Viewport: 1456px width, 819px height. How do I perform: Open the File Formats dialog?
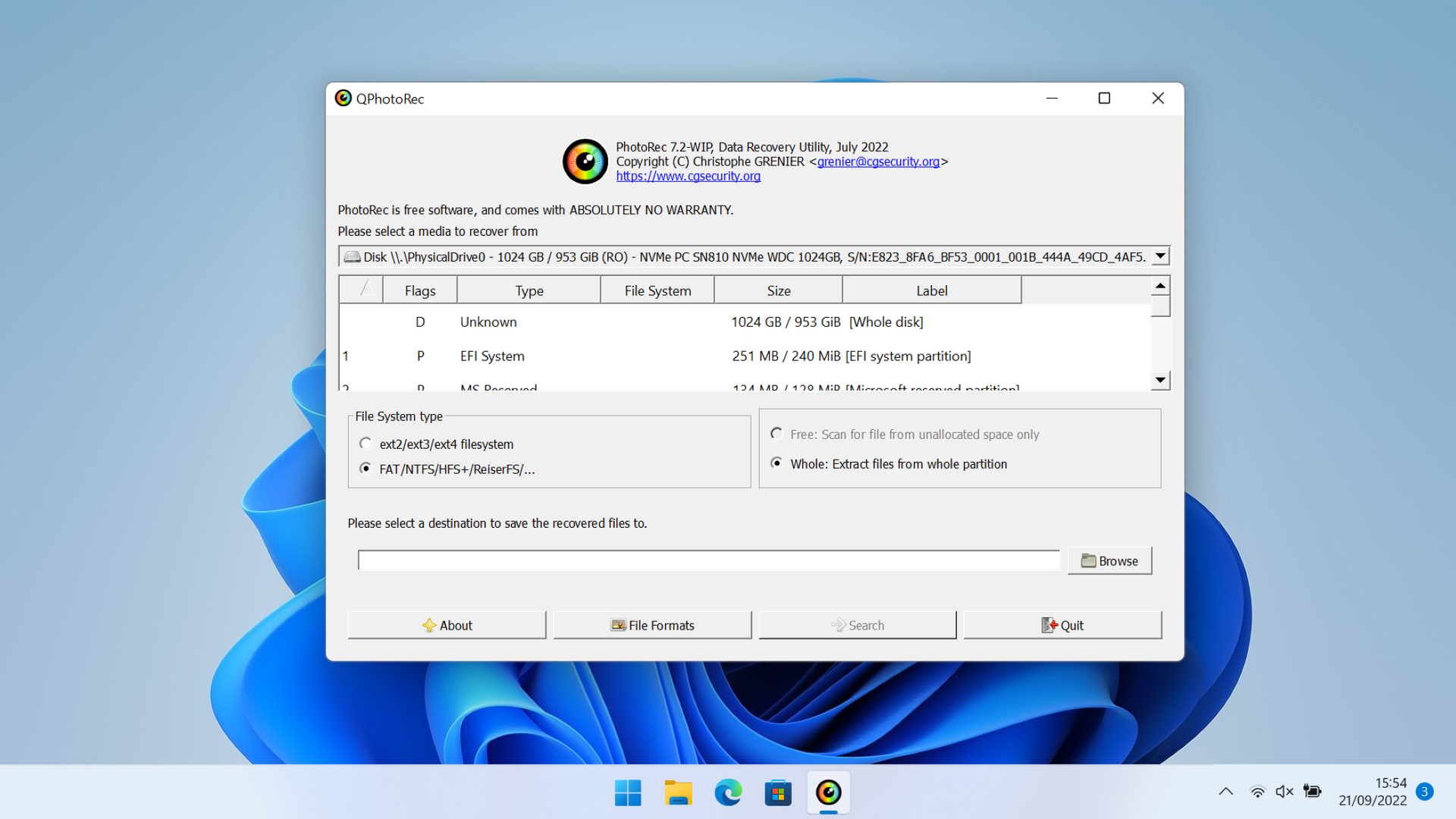(652, 625)
